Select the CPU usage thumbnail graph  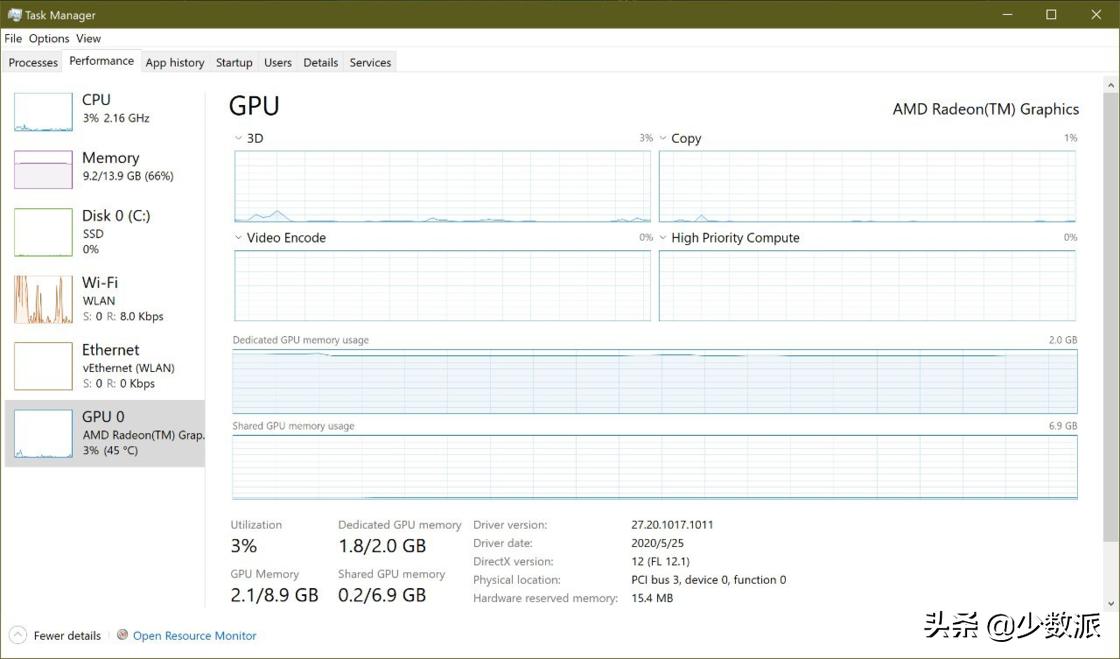pyautogui.click(x=44, y=112)
